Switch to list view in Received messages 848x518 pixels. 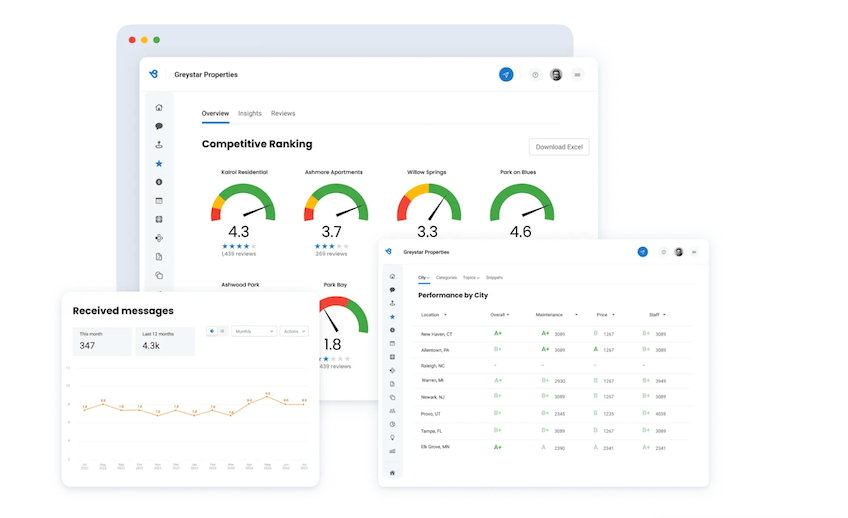point(222,331)
